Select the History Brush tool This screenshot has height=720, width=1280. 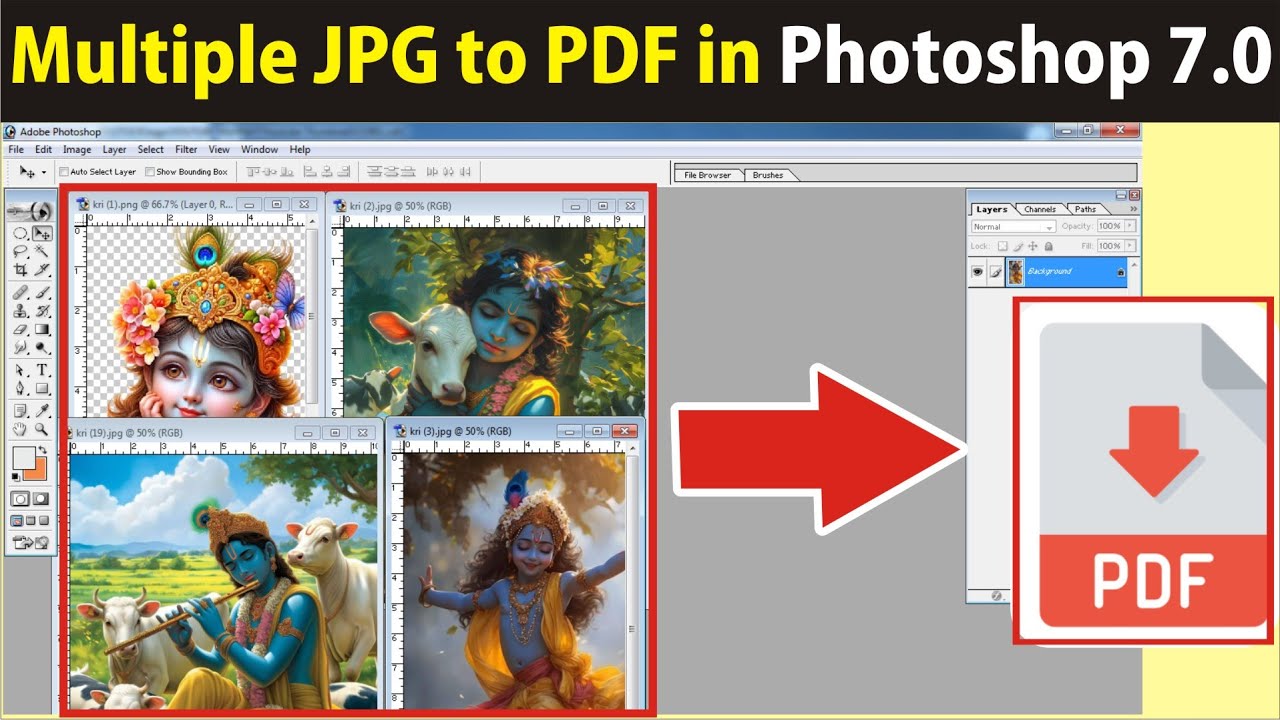(42, 312)
